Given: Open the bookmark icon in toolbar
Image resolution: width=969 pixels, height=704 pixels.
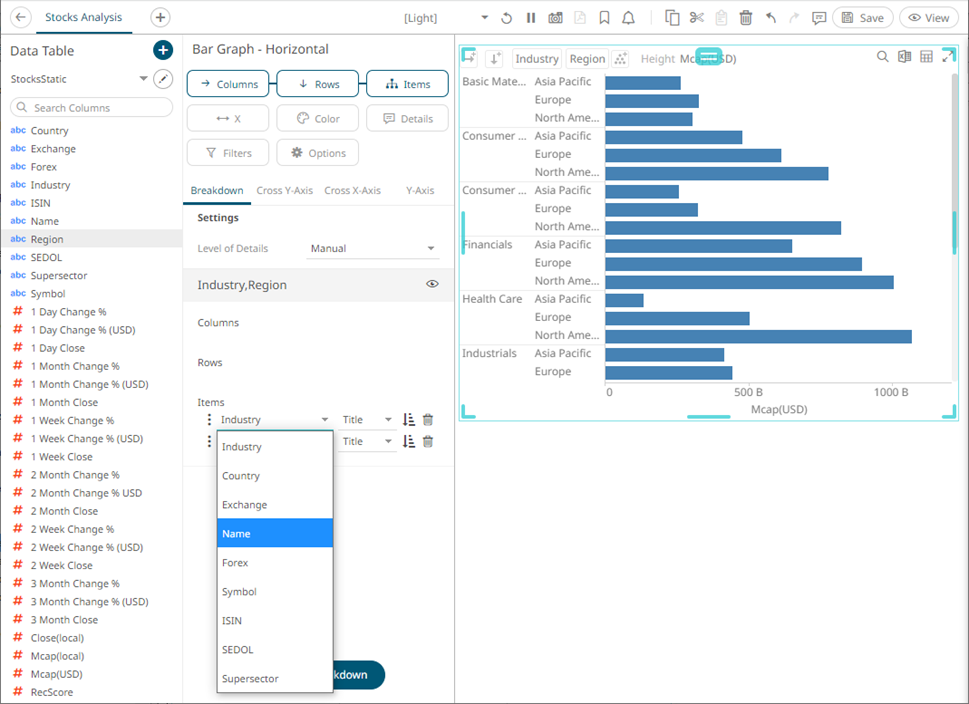Looking at the screenshot, I should tap(604, 18).
